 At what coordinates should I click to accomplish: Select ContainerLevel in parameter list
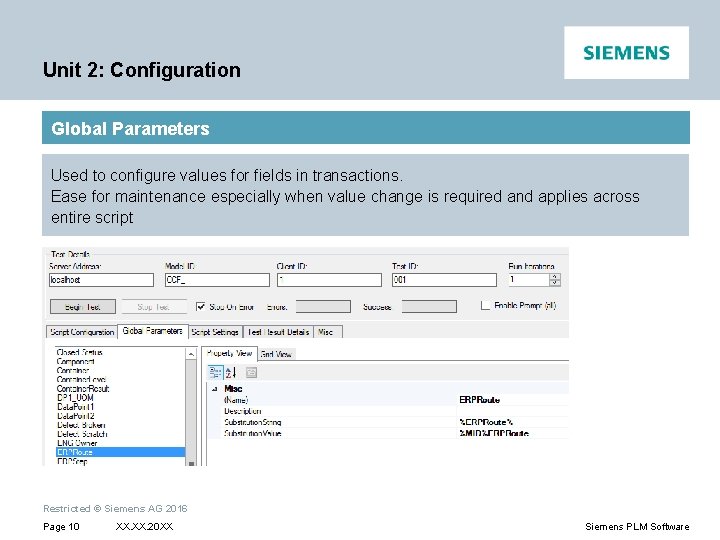(x=81, y=379)
